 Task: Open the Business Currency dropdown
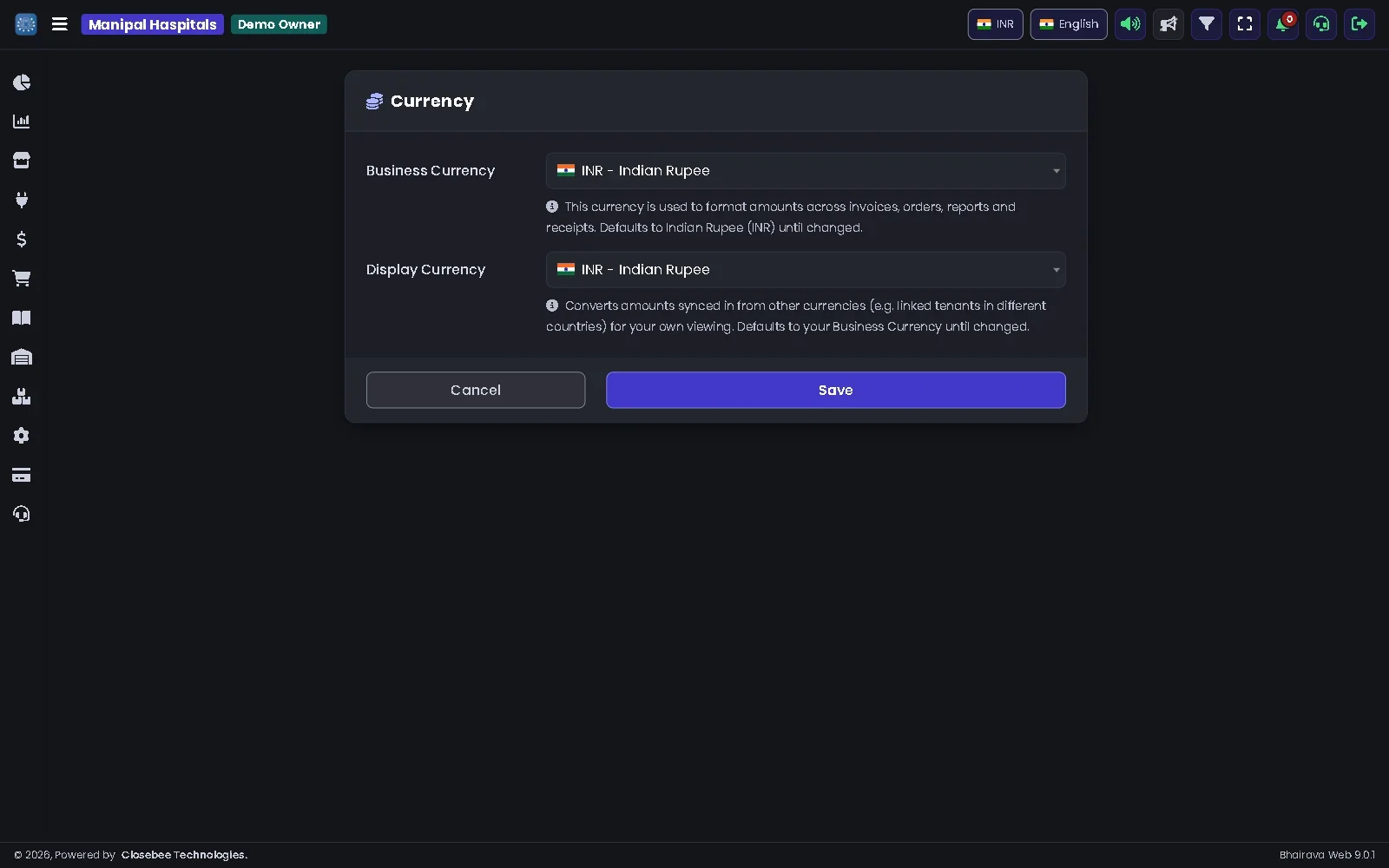click(806, 171)
